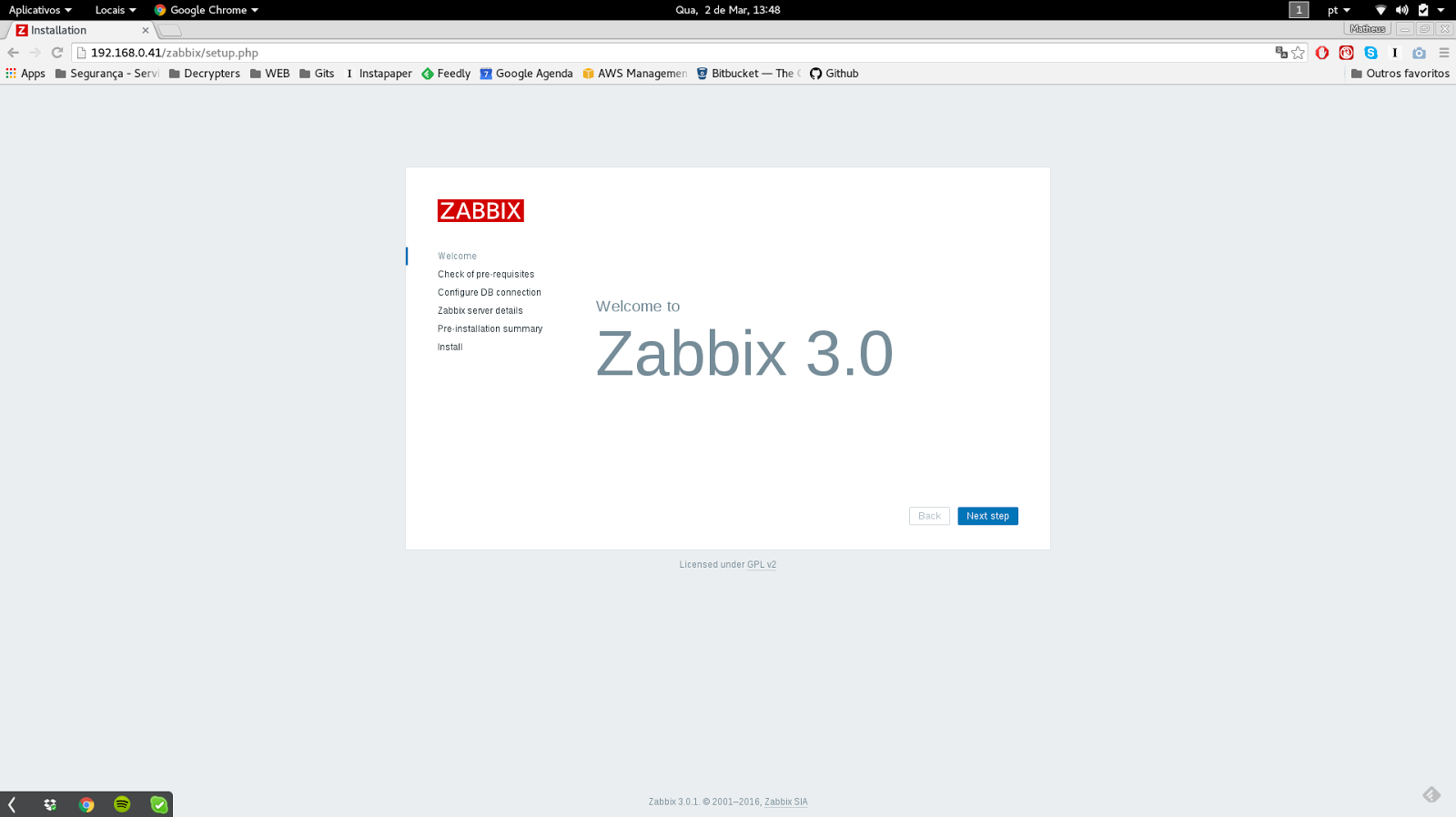Click the Opera-style red O extension icon
1456x817 pixels.
(x=1322, y=53)
